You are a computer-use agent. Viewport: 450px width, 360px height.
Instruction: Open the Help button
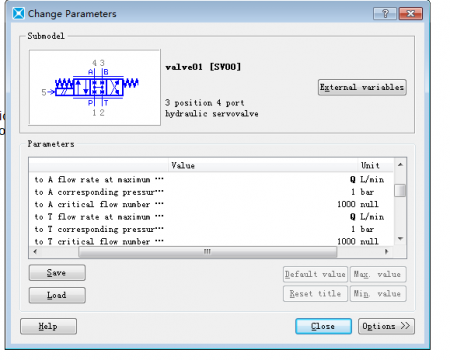click(x=48, y=326)
